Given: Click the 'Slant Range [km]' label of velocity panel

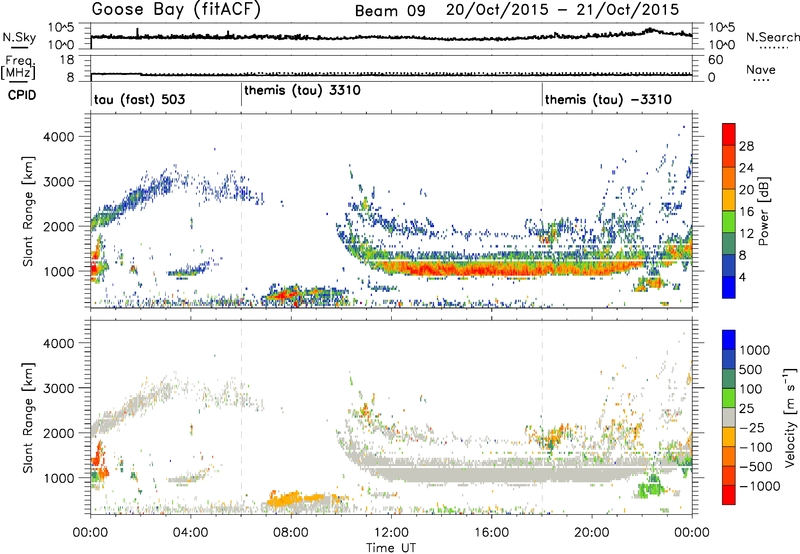Looking at the screenshot, I should 28,417.
